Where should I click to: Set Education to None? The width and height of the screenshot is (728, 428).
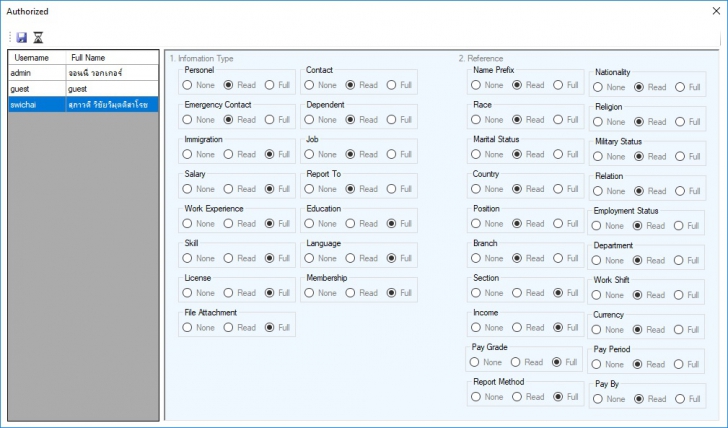click(x=321, y=224)
